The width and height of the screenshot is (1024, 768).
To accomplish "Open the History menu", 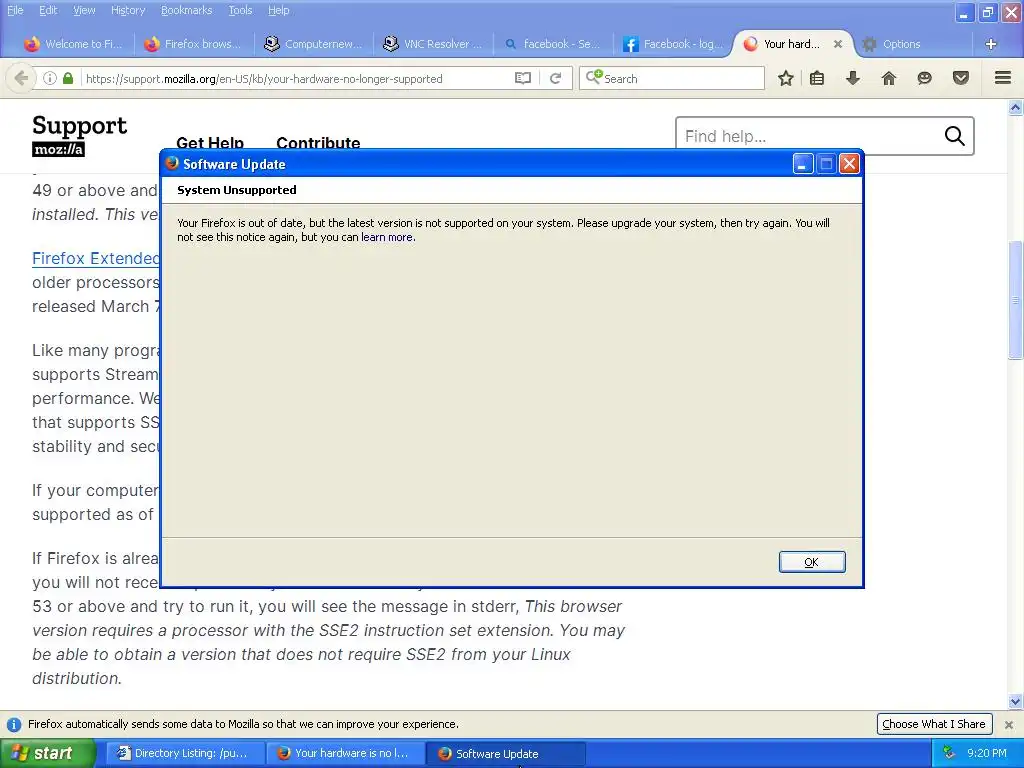I will point(127,10).
